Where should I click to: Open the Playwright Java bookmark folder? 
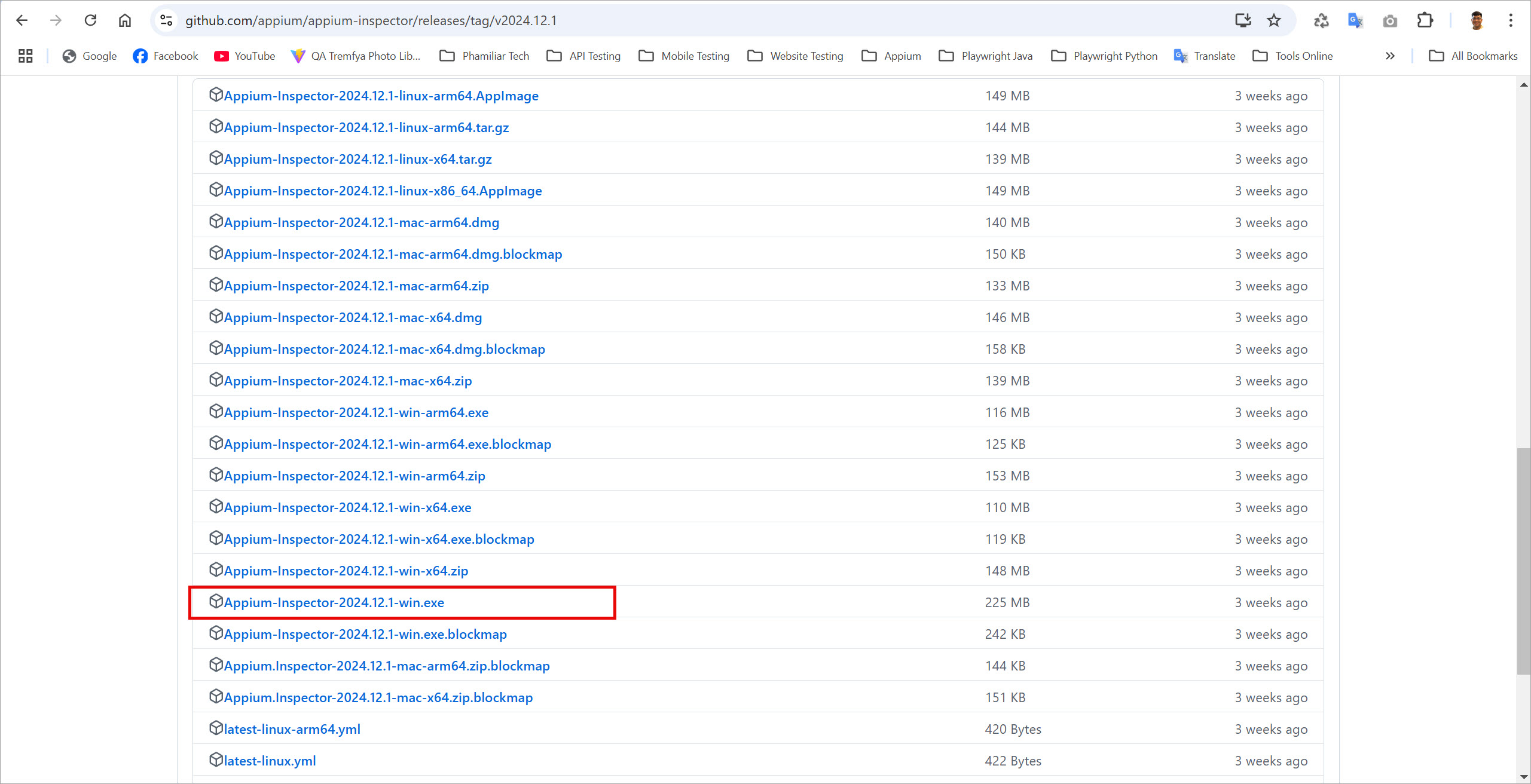986,56
